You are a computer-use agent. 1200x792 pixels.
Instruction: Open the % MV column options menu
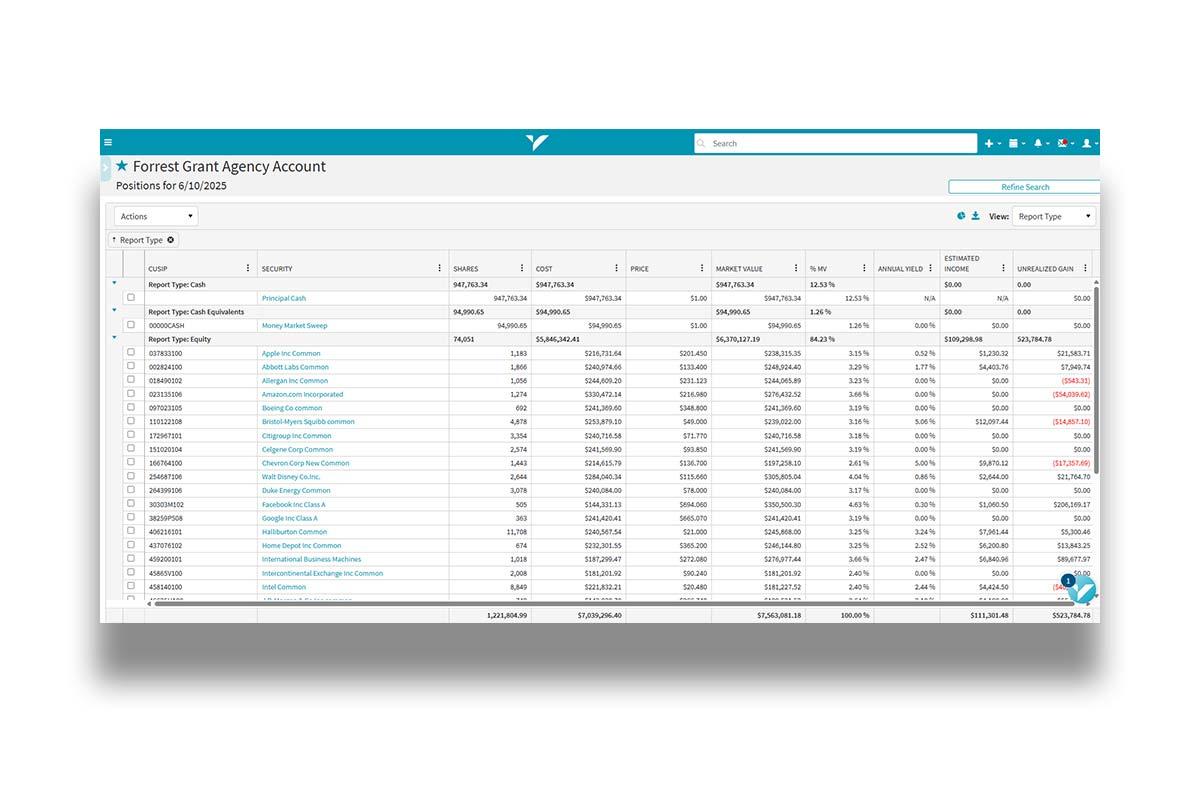point(864,268)
